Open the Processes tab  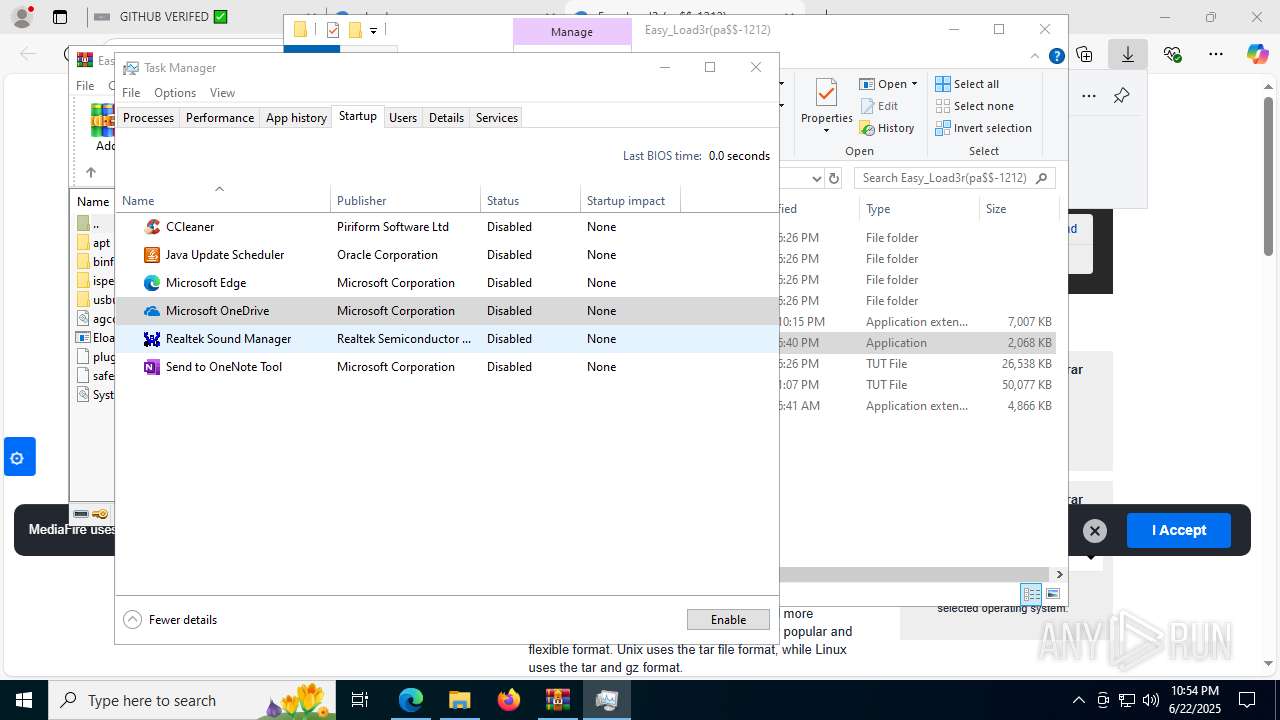(x=148, y=118)
